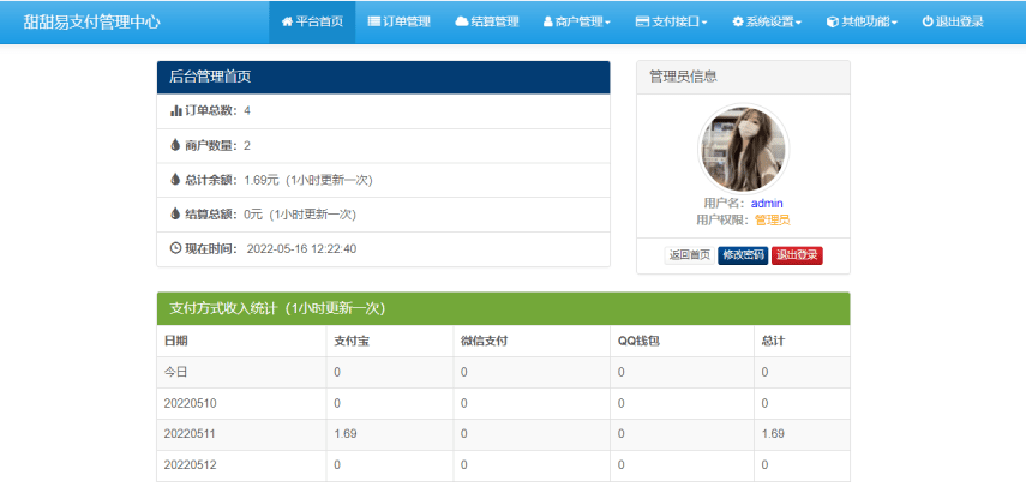This screenshot has width=1026, height=482.
Task: Click the 甜甜易支付管理中心 brand title
Action: pyautogui.click(x=92, y=22)
